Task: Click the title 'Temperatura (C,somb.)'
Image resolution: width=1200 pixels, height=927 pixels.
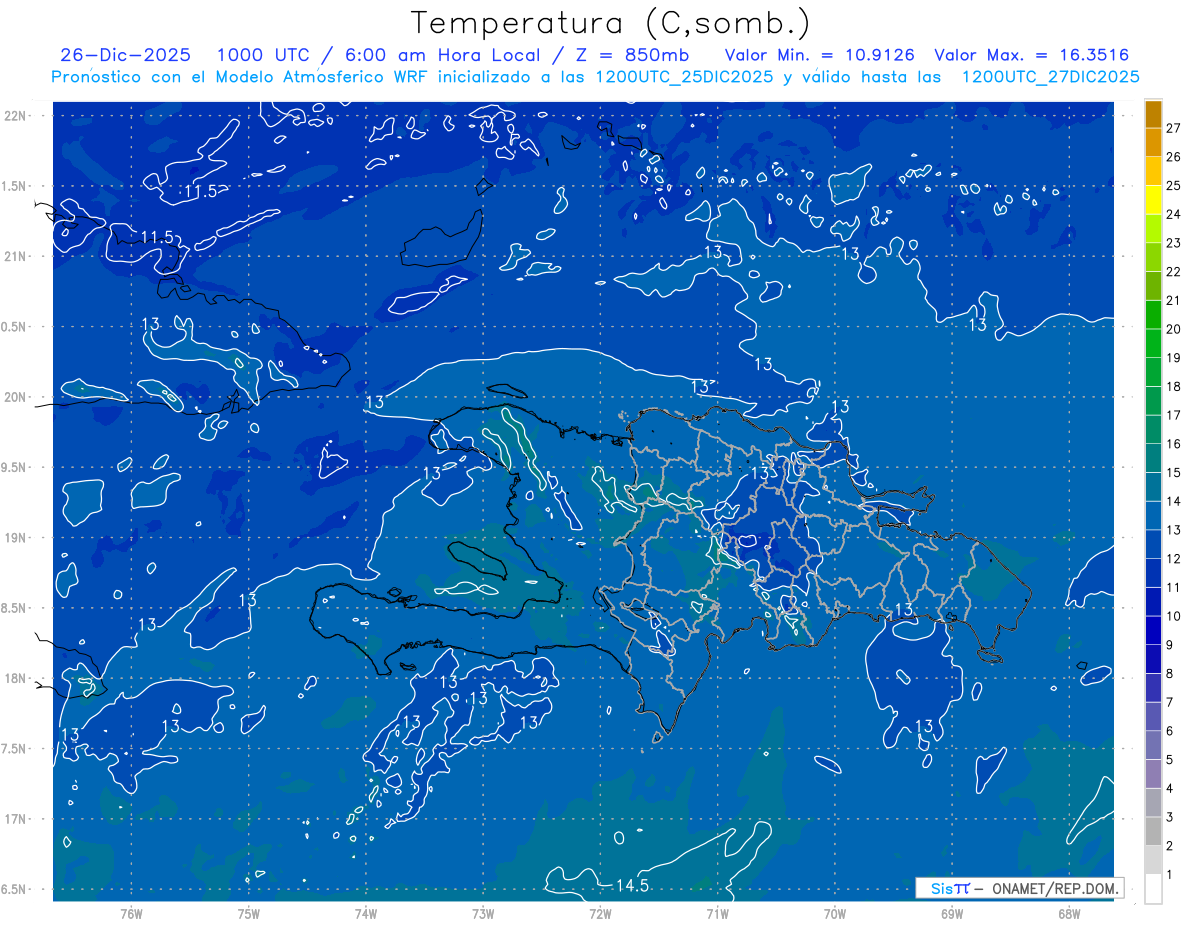Action: click(611, 22)
